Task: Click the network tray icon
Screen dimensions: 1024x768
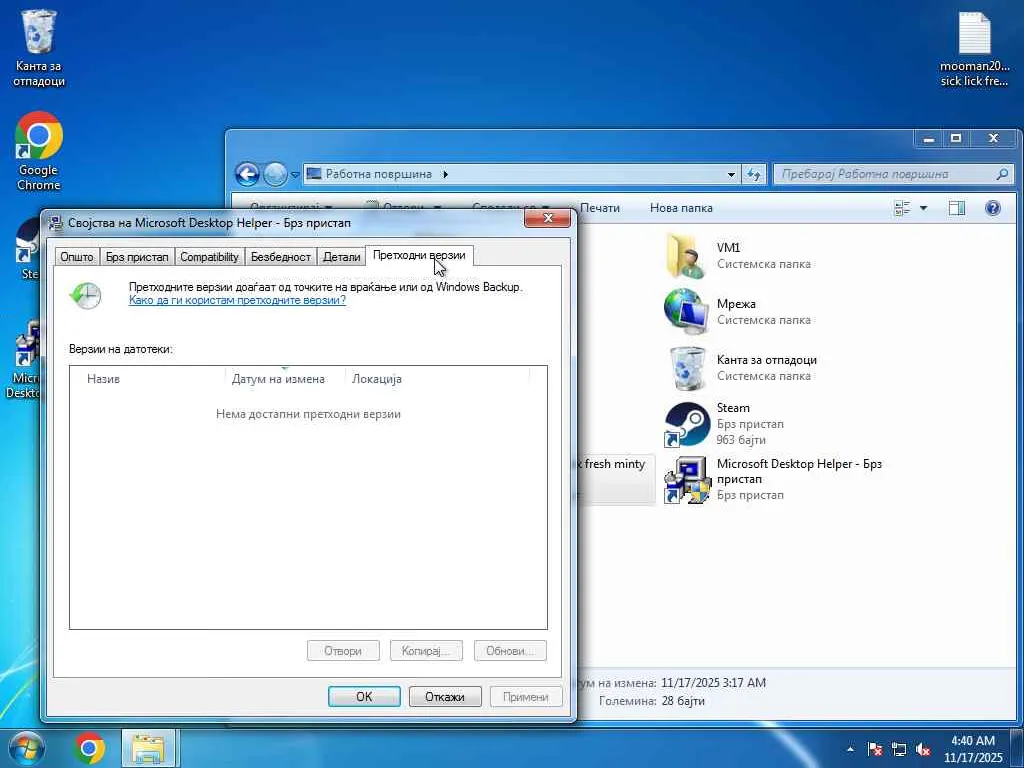Action: point(899,749)
